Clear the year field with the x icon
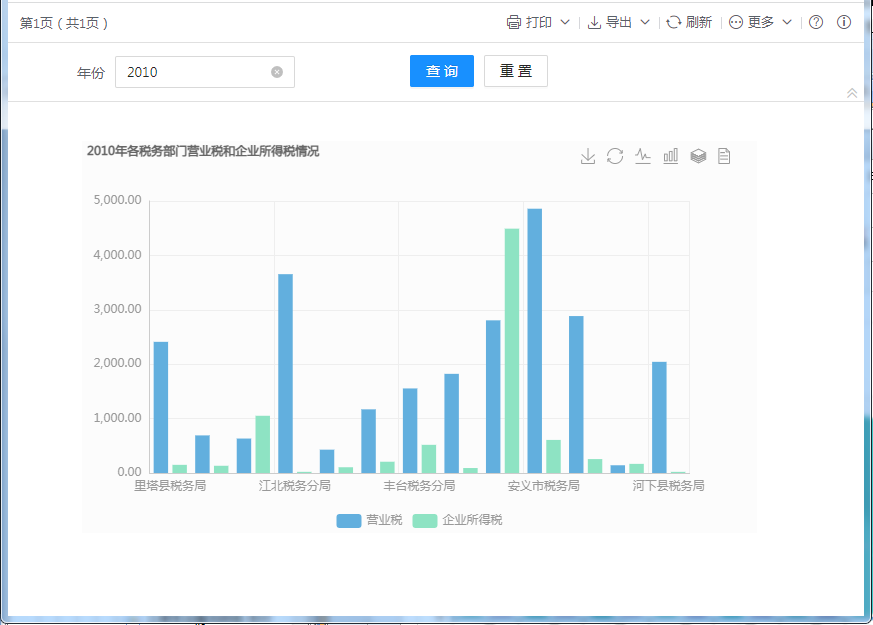Viewport: 873px width, 625px height. (x=277, y=72)
